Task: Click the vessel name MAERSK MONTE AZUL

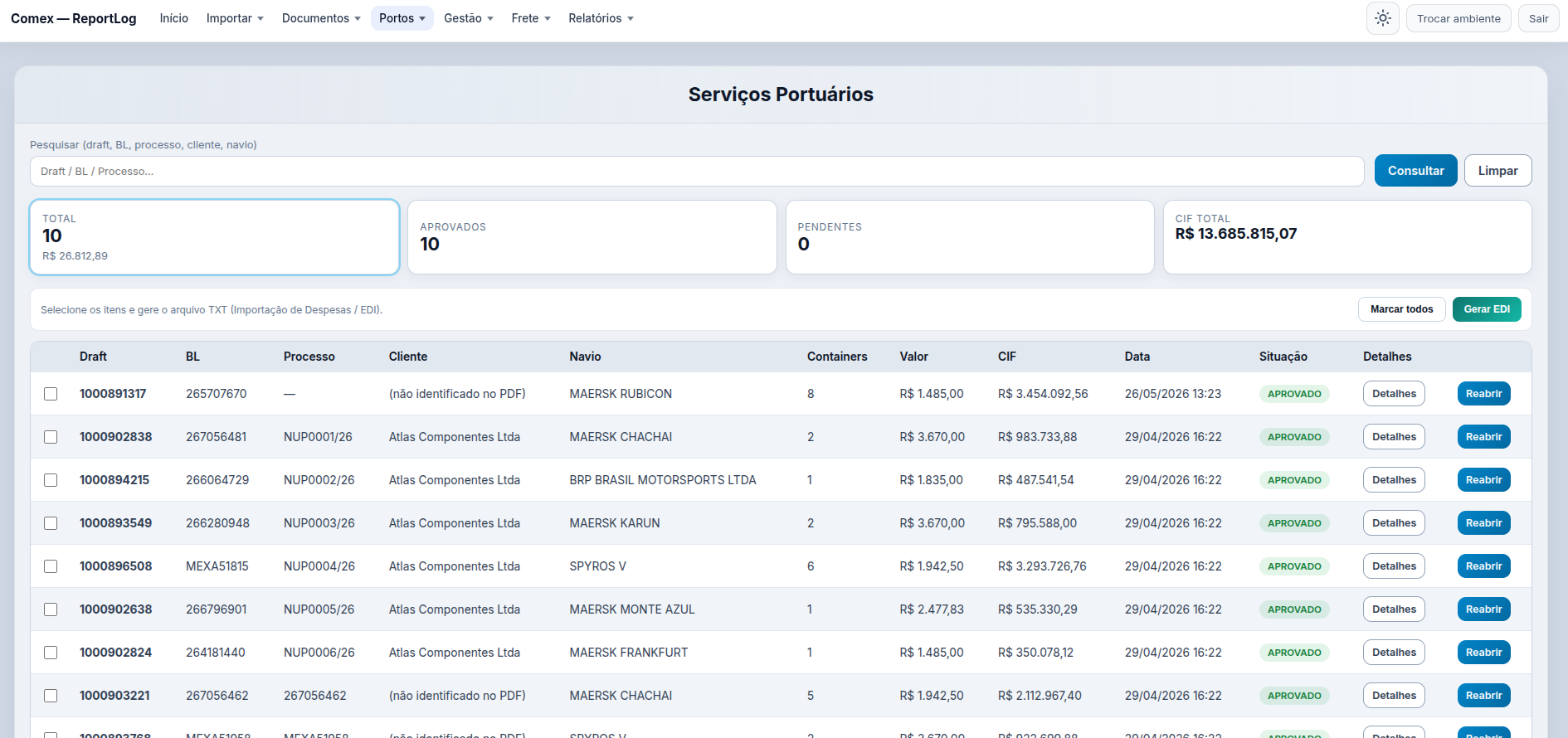Action: pos(632,609)
